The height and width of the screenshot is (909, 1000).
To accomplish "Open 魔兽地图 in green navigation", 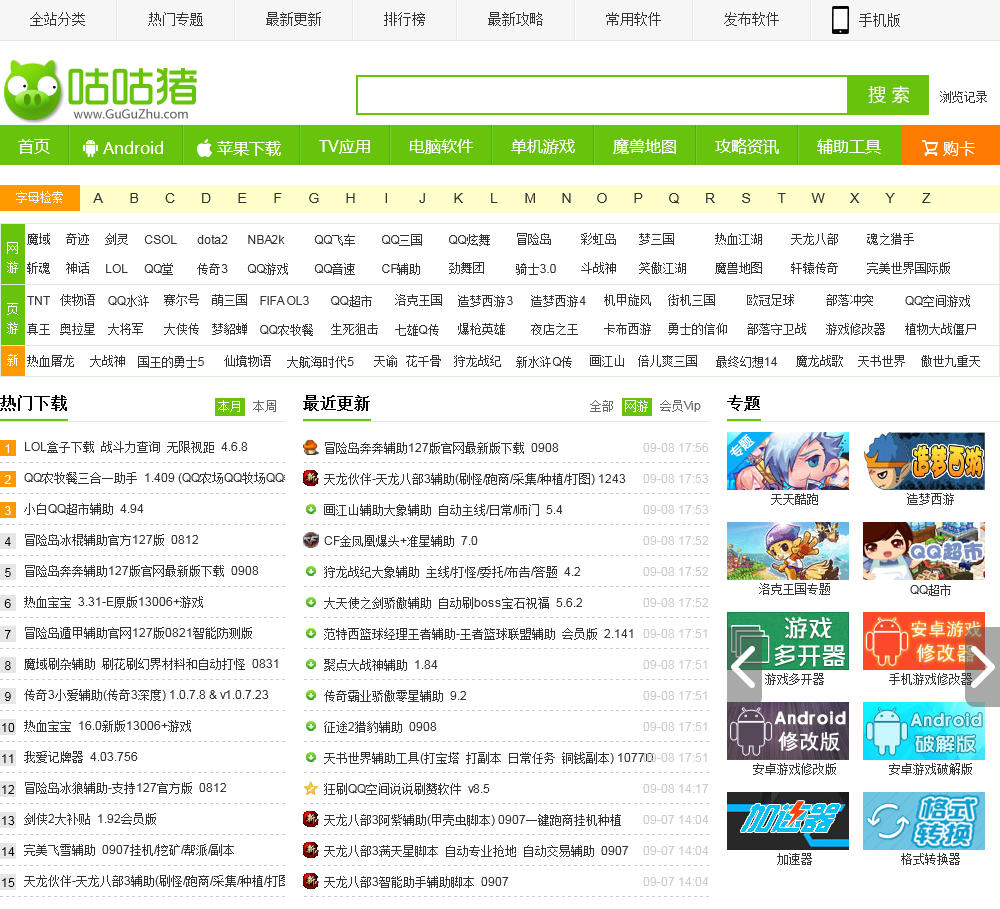I will pyautogui.click(x=645, y=146).
